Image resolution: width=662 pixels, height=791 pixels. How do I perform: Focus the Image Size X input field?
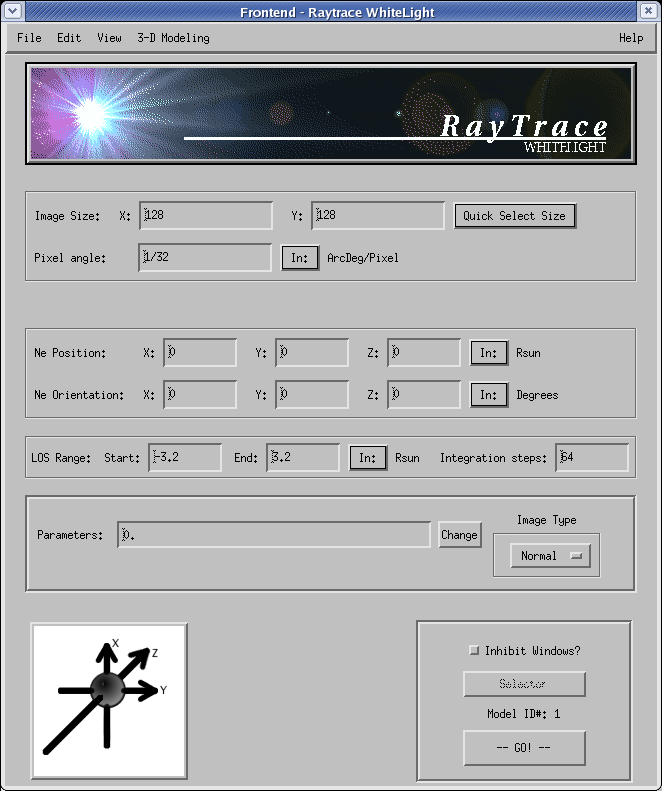tap(206, 216)
